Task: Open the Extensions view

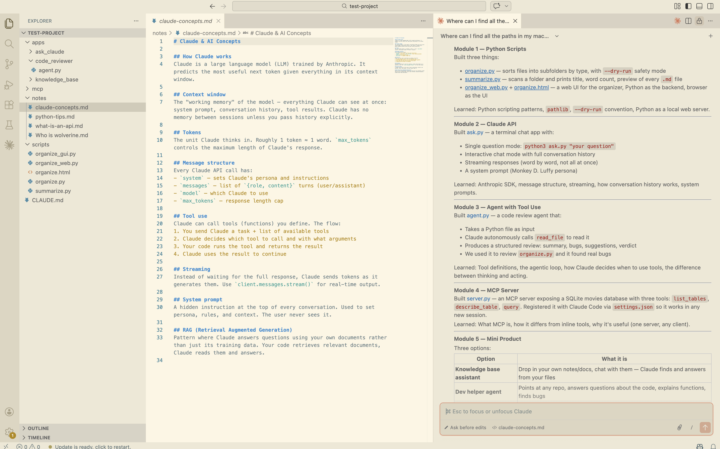Action: click(9, 105)
